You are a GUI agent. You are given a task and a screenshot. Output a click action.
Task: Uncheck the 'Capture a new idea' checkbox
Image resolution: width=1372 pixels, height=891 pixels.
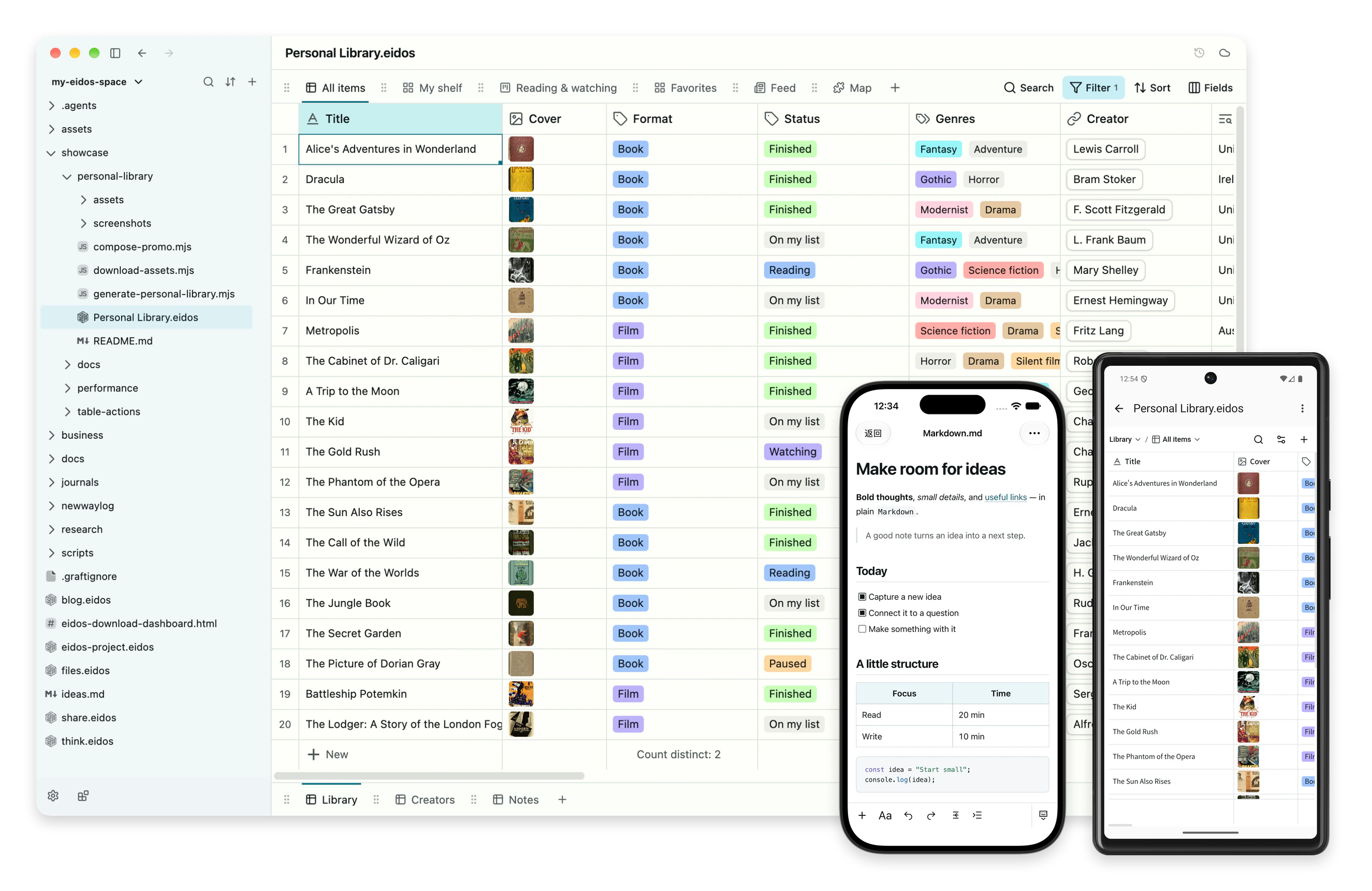tap(862, 596)
